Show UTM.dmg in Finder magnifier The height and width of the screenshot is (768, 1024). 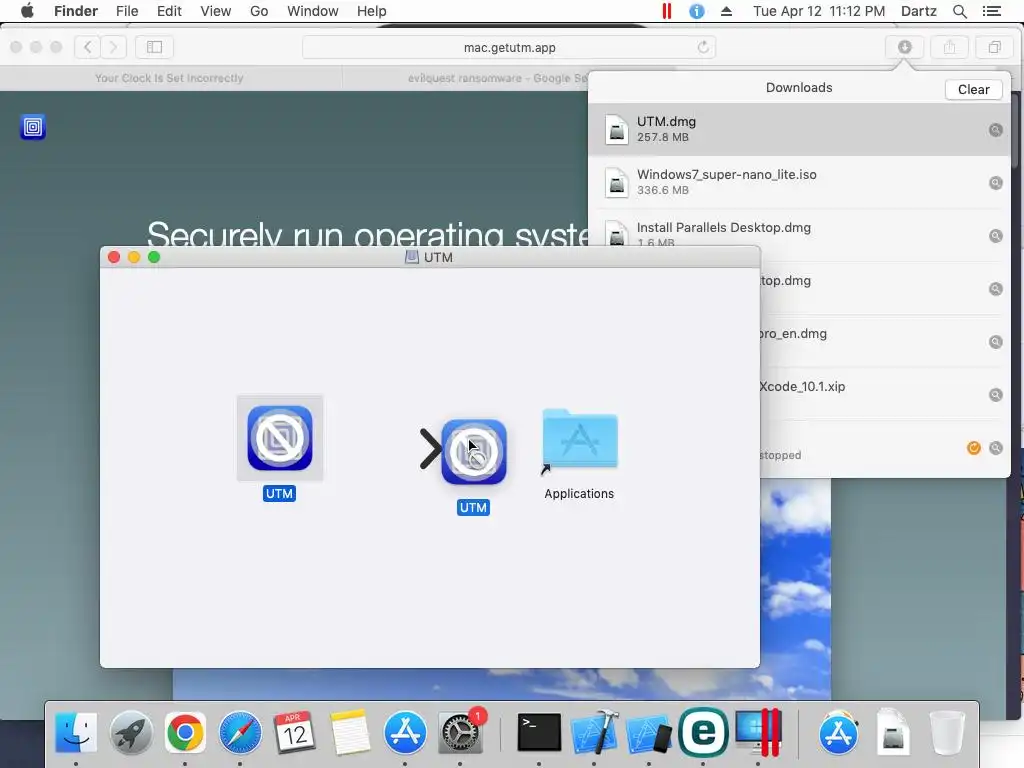click(x=995, y=130)
